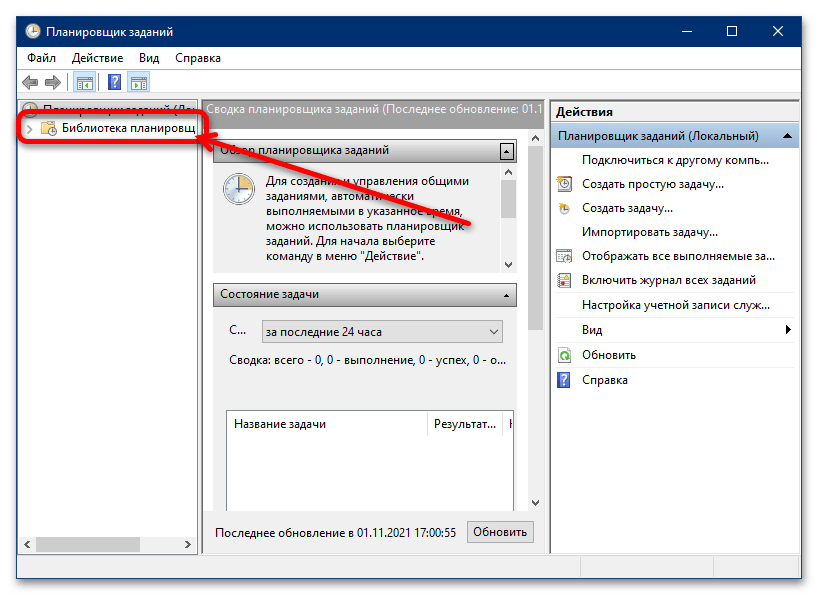Click the back arrow toolbar icon
Screen dimensions: 818x595
30,83
